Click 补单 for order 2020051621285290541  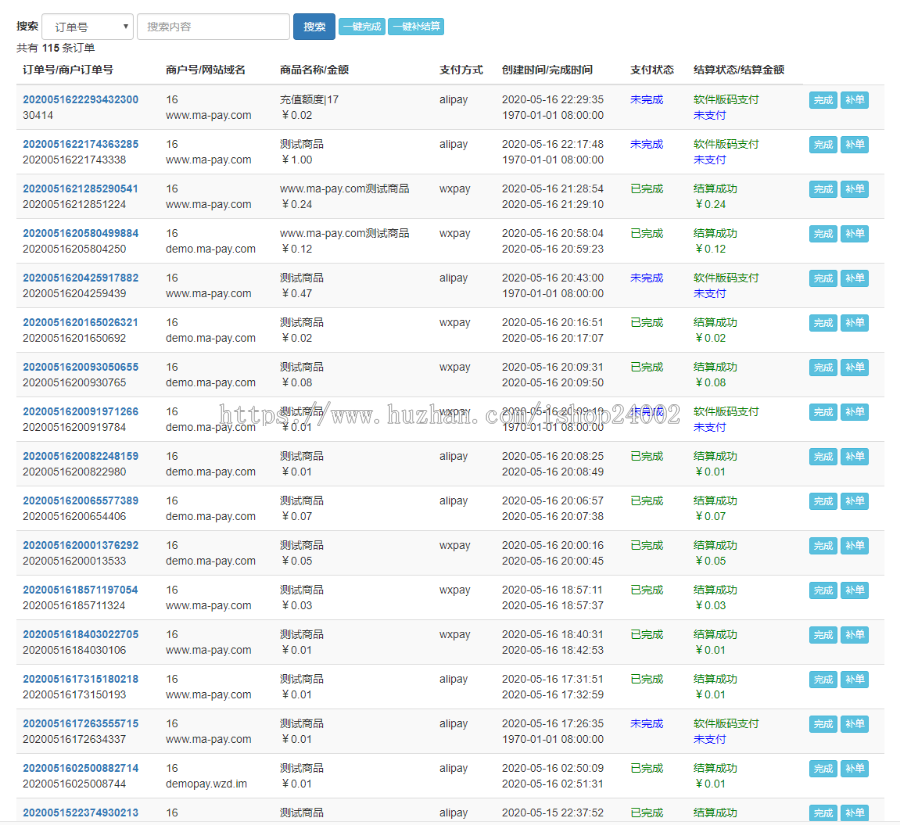(854, 189)
